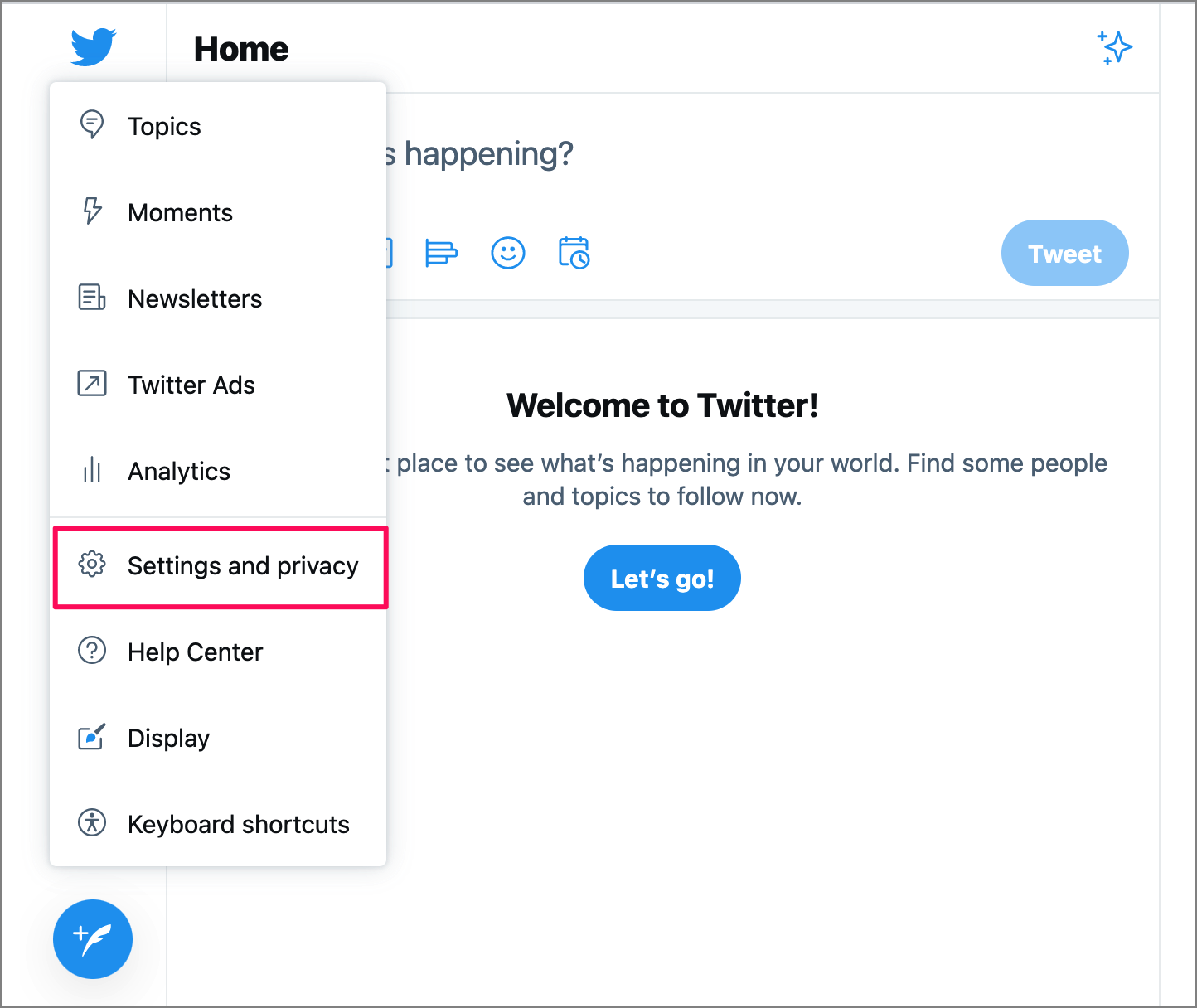The image size is (1197, 1008).
Task: Click the Tweet button
Action: point(1064,253)
